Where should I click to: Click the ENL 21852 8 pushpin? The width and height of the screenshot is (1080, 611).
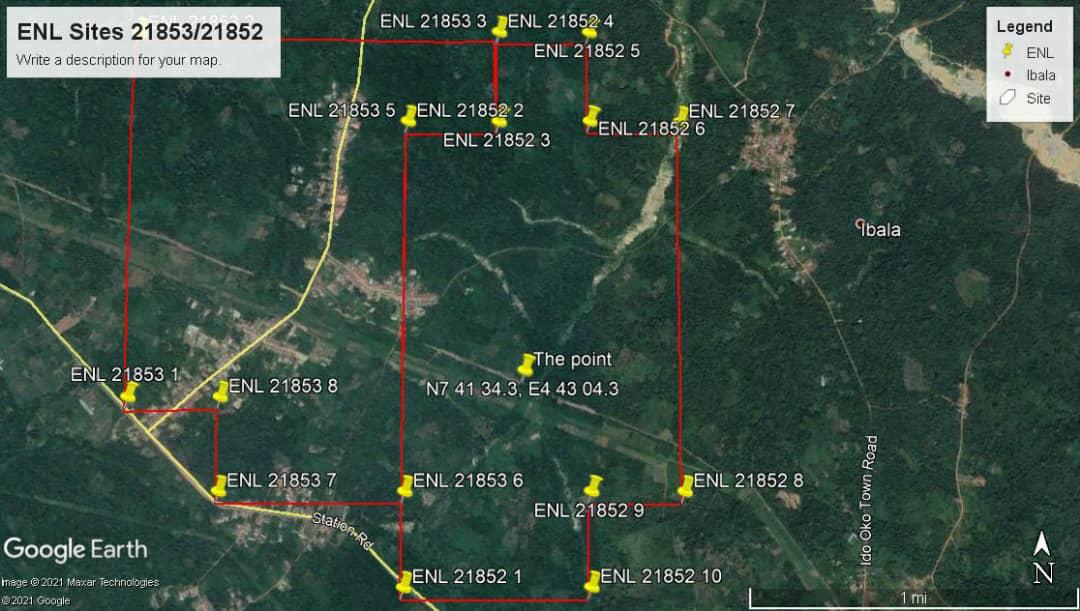coord(686,486)
